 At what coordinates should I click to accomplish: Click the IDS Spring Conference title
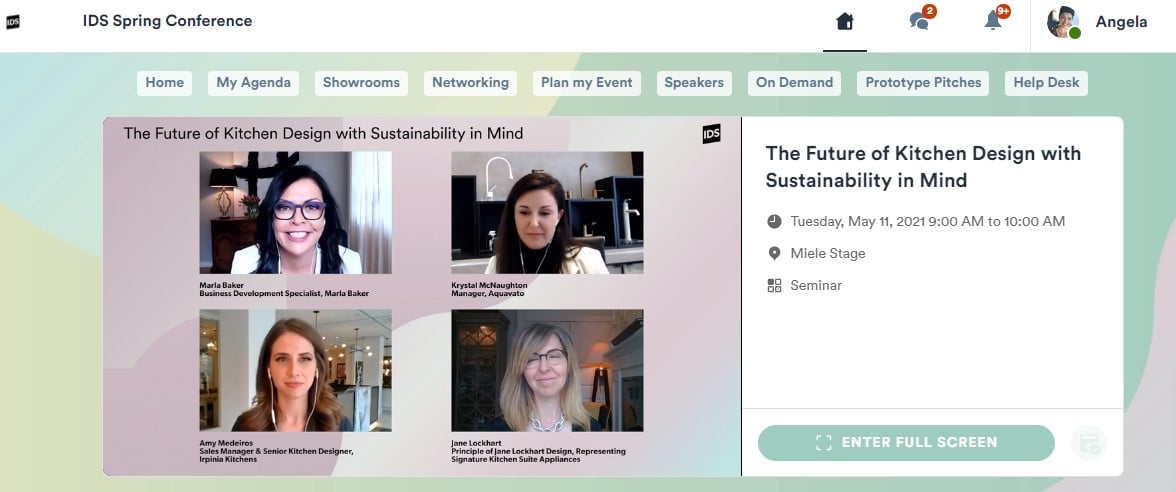tap(167, 21)
